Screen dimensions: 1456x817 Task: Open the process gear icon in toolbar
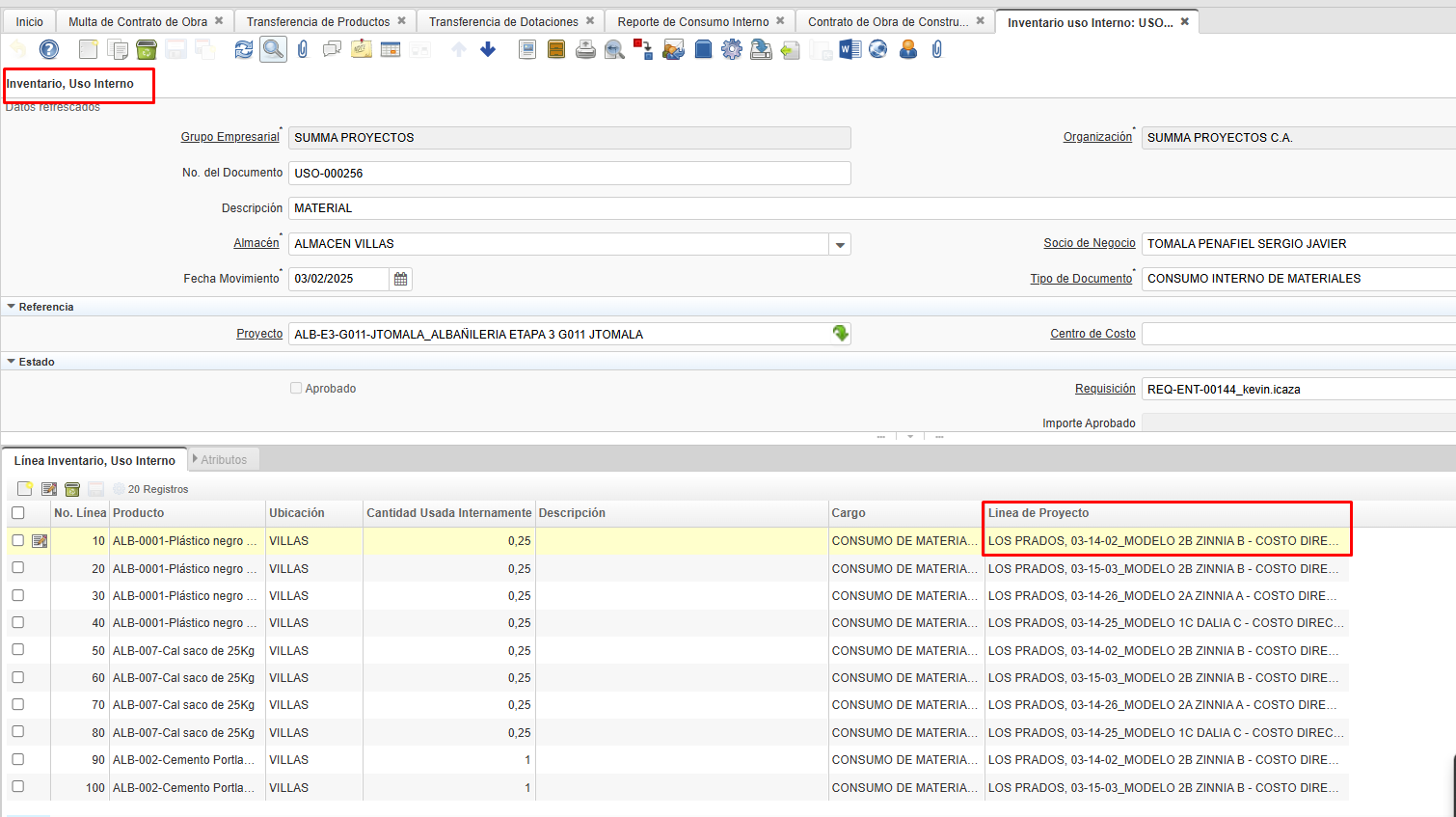pyautogui.click(x=732, y=49)
